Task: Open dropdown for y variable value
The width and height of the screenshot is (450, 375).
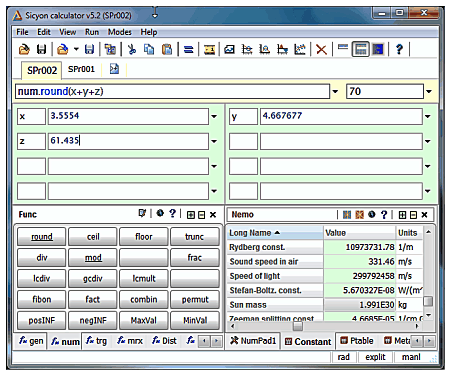Action: coord(428,116)
